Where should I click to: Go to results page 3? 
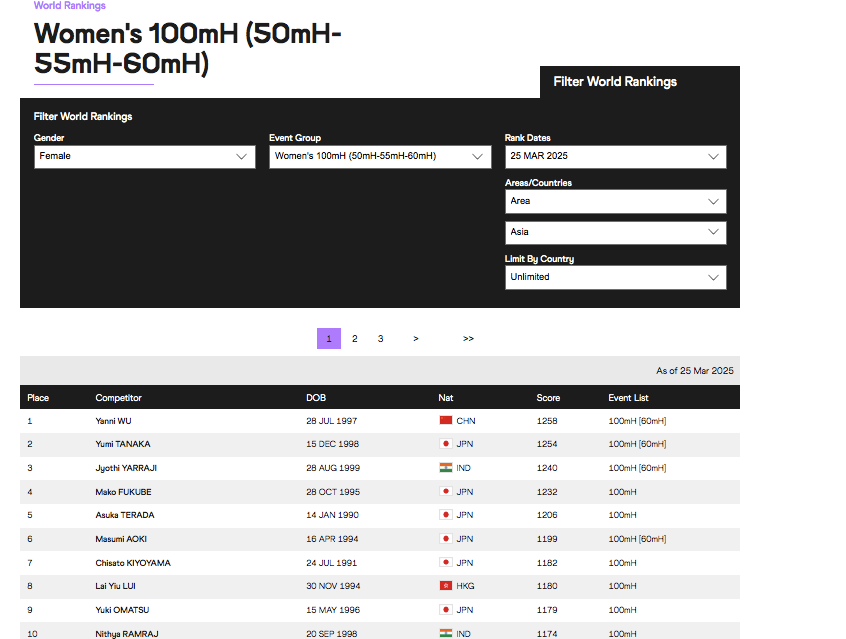(380, 339)
